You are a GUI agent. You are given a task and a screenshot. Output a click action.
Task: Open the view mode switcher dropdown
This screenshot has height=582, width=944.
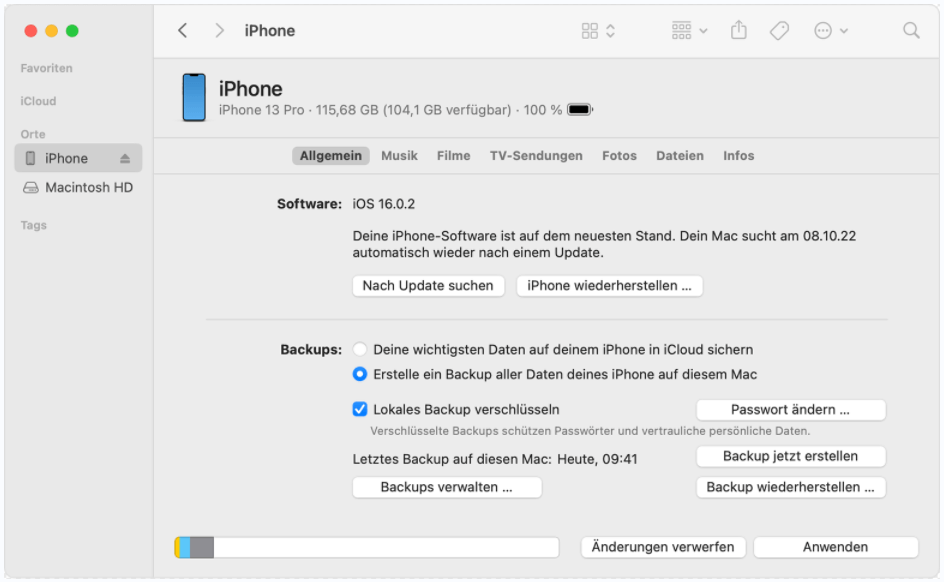tap(598, 31)
